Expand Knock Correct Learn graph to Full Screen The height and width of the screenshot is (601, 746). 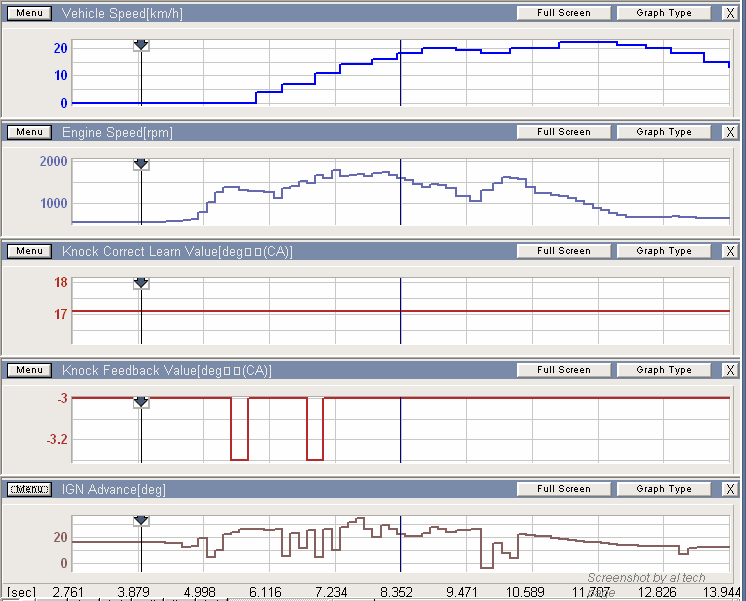click(x=563, y=251)
